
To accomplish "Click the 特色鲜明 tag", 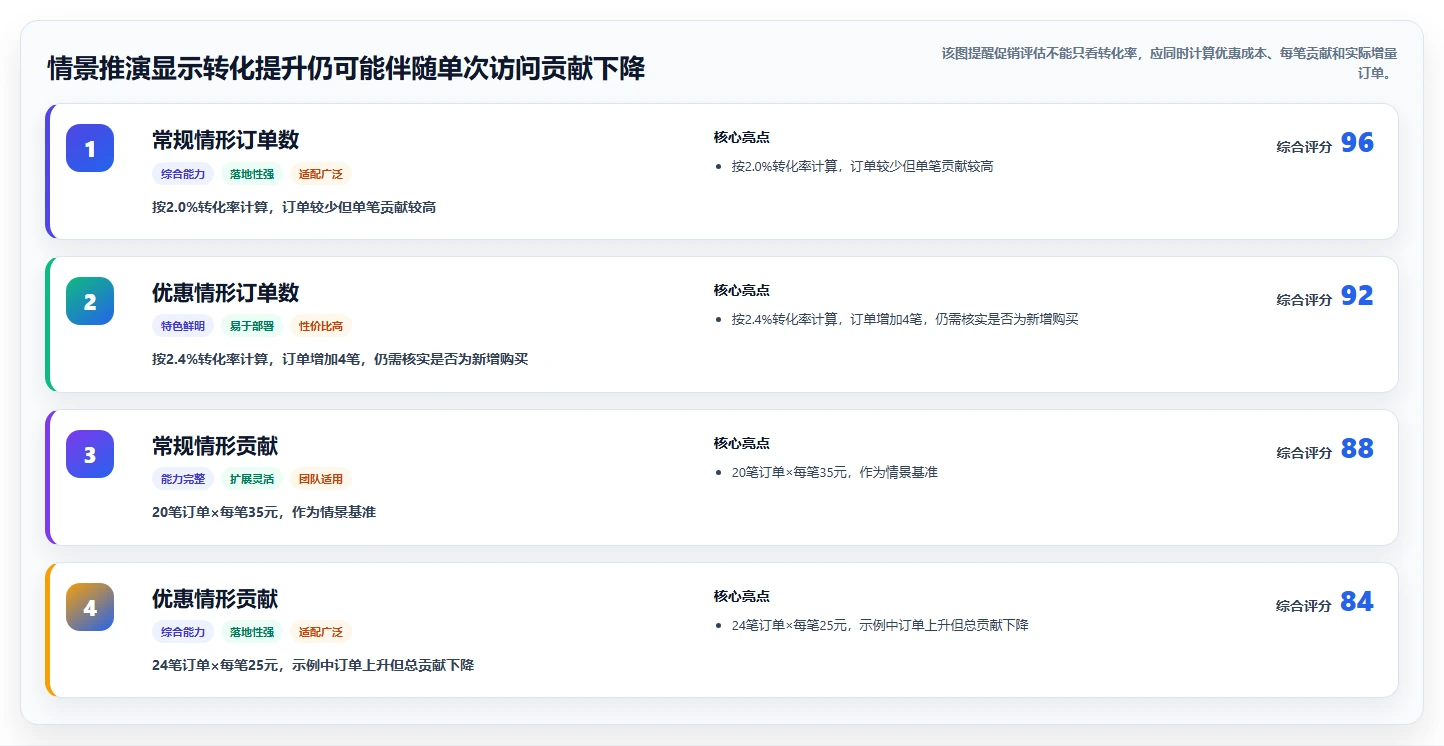I will point(183,326).
